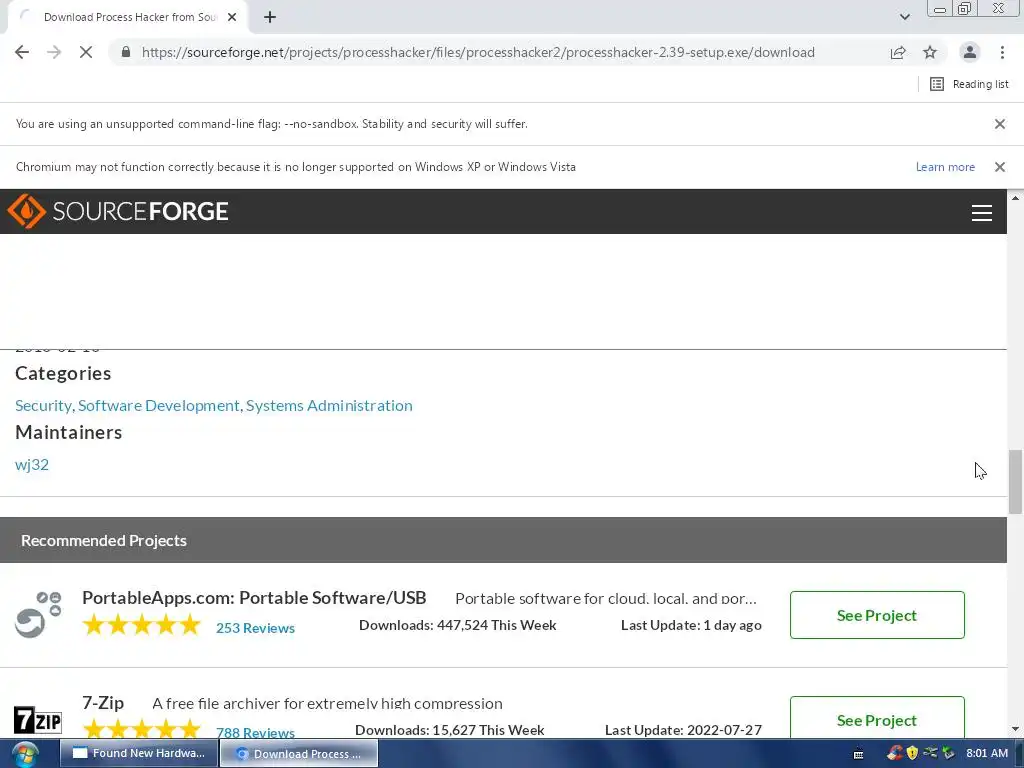
Task: Click Last Update: 1 day ago text
Action: pyautogui.click(x=691, y=625)
